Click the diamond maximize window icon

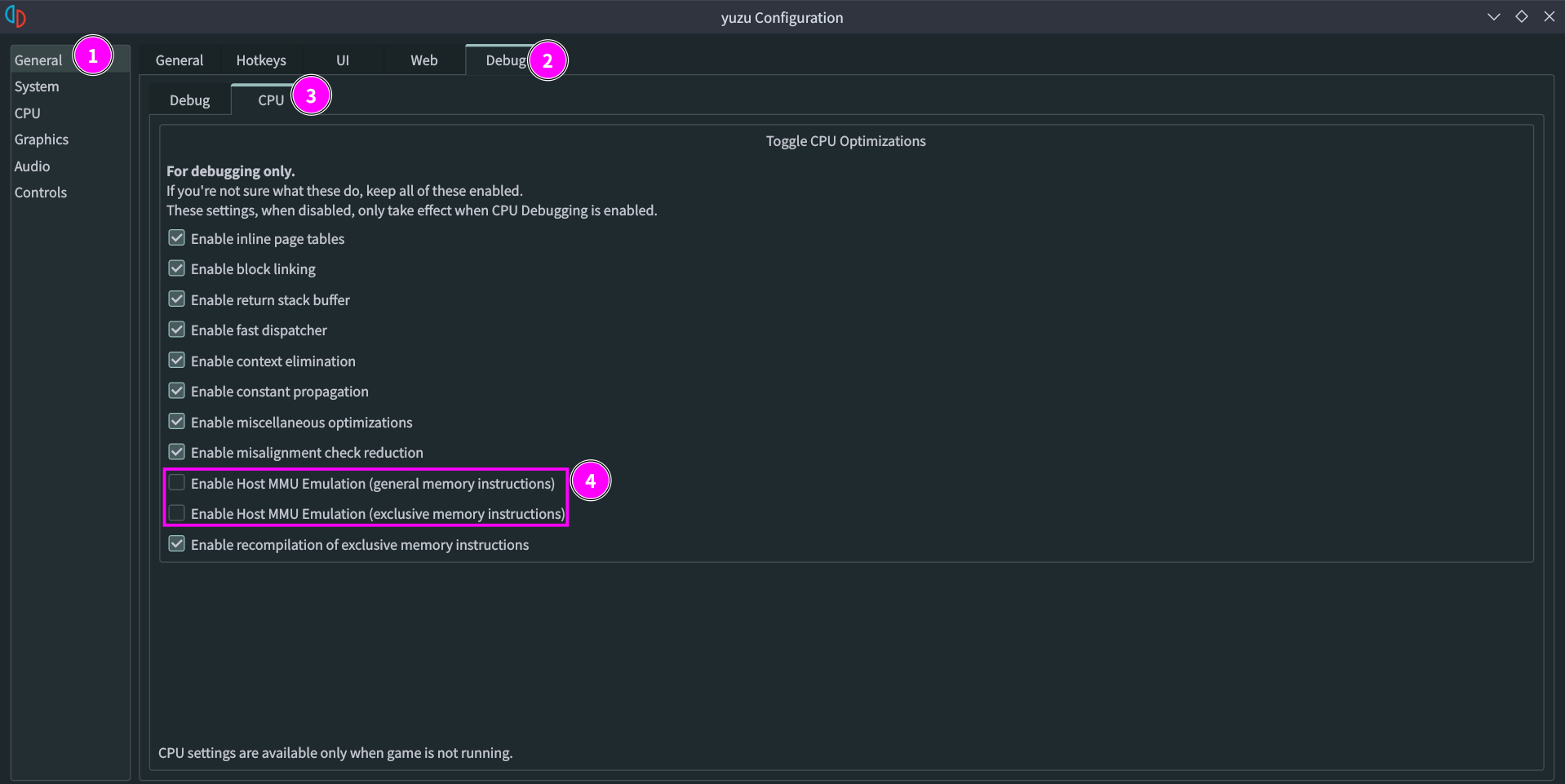pyautogui.click(x=1521, y=17)
